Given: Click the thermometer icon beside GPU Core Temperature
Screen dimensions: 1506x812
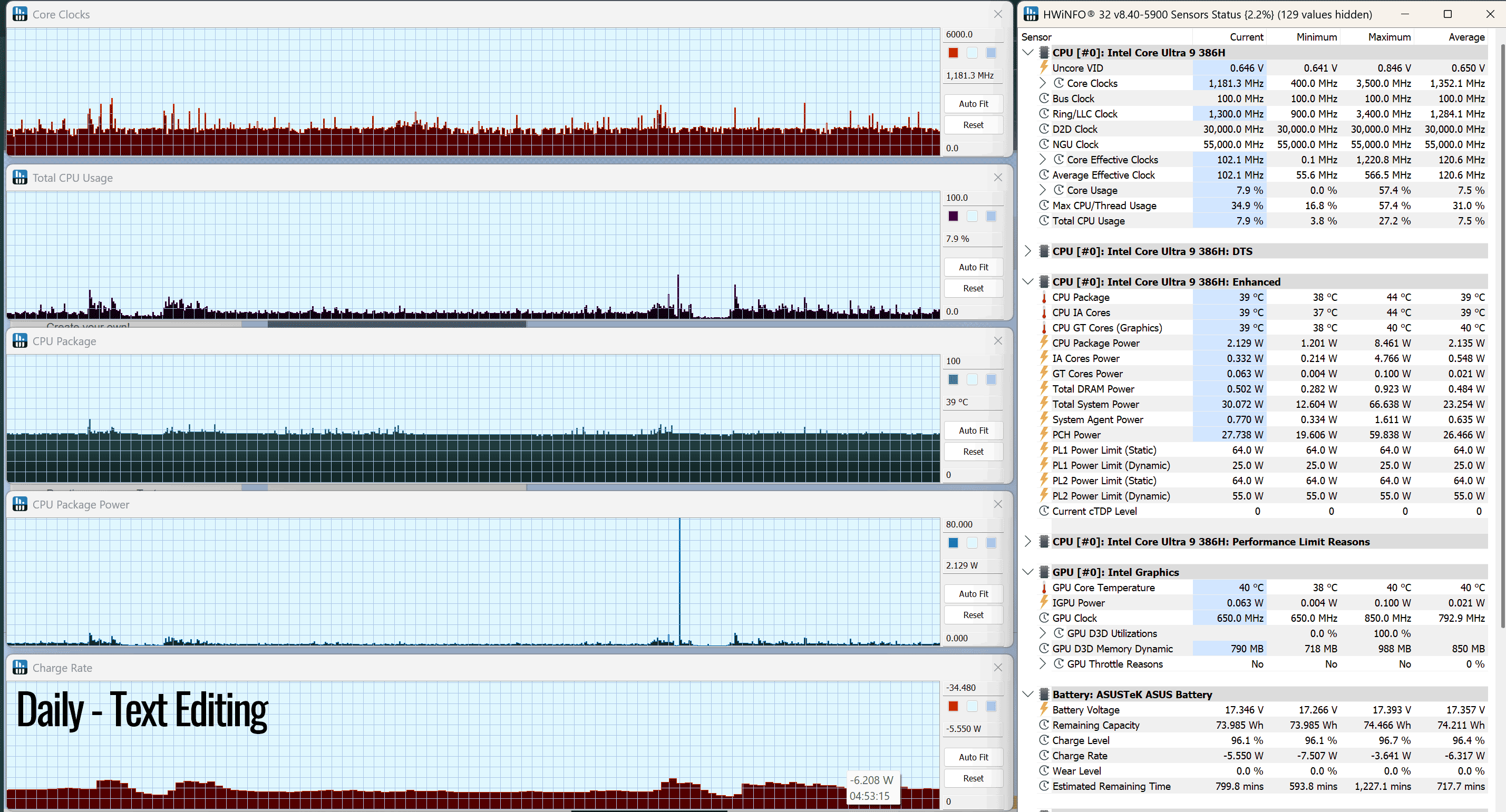Looking at the screenshot, I should (x=1044, y=588).
